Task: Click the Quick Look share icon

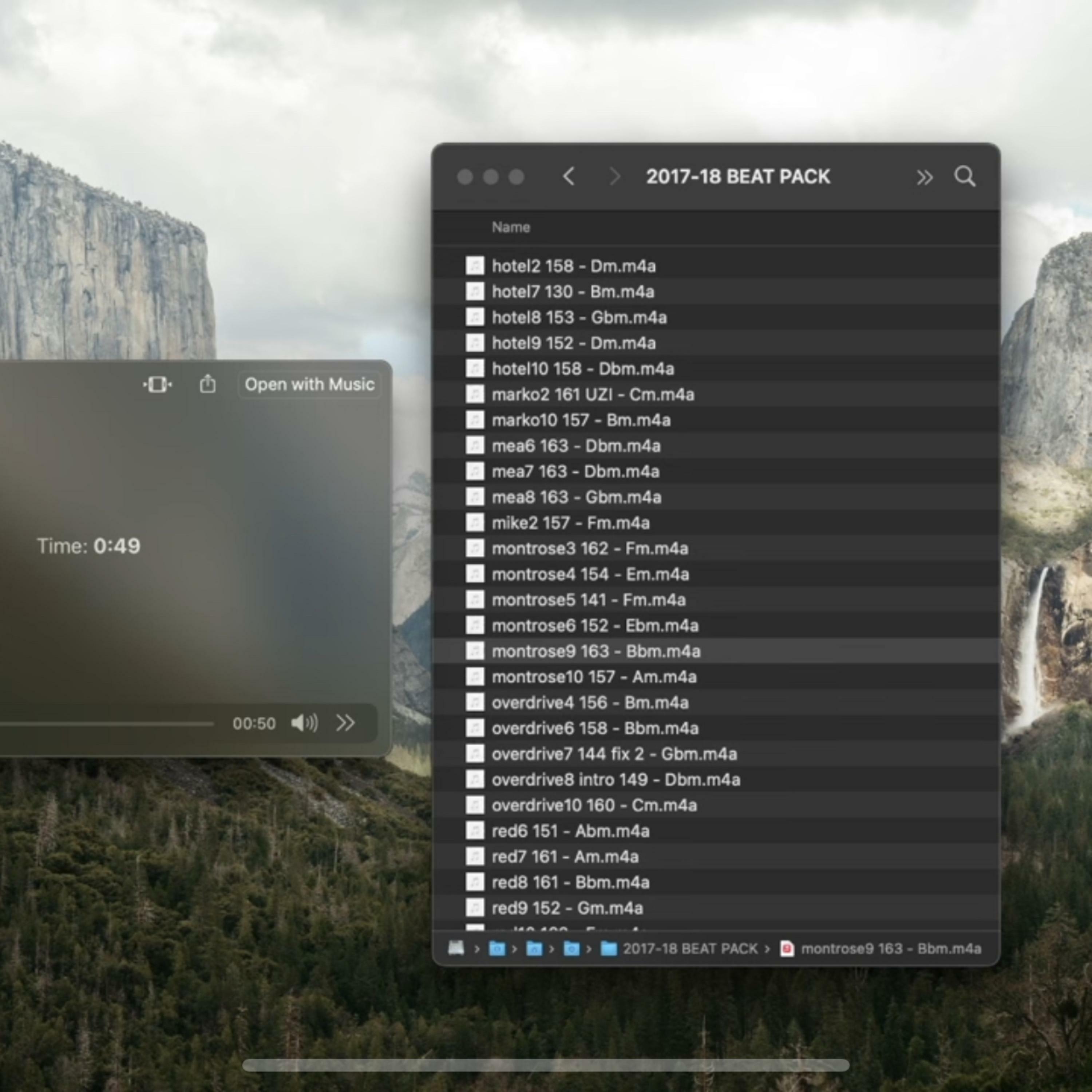Action: 207,384
